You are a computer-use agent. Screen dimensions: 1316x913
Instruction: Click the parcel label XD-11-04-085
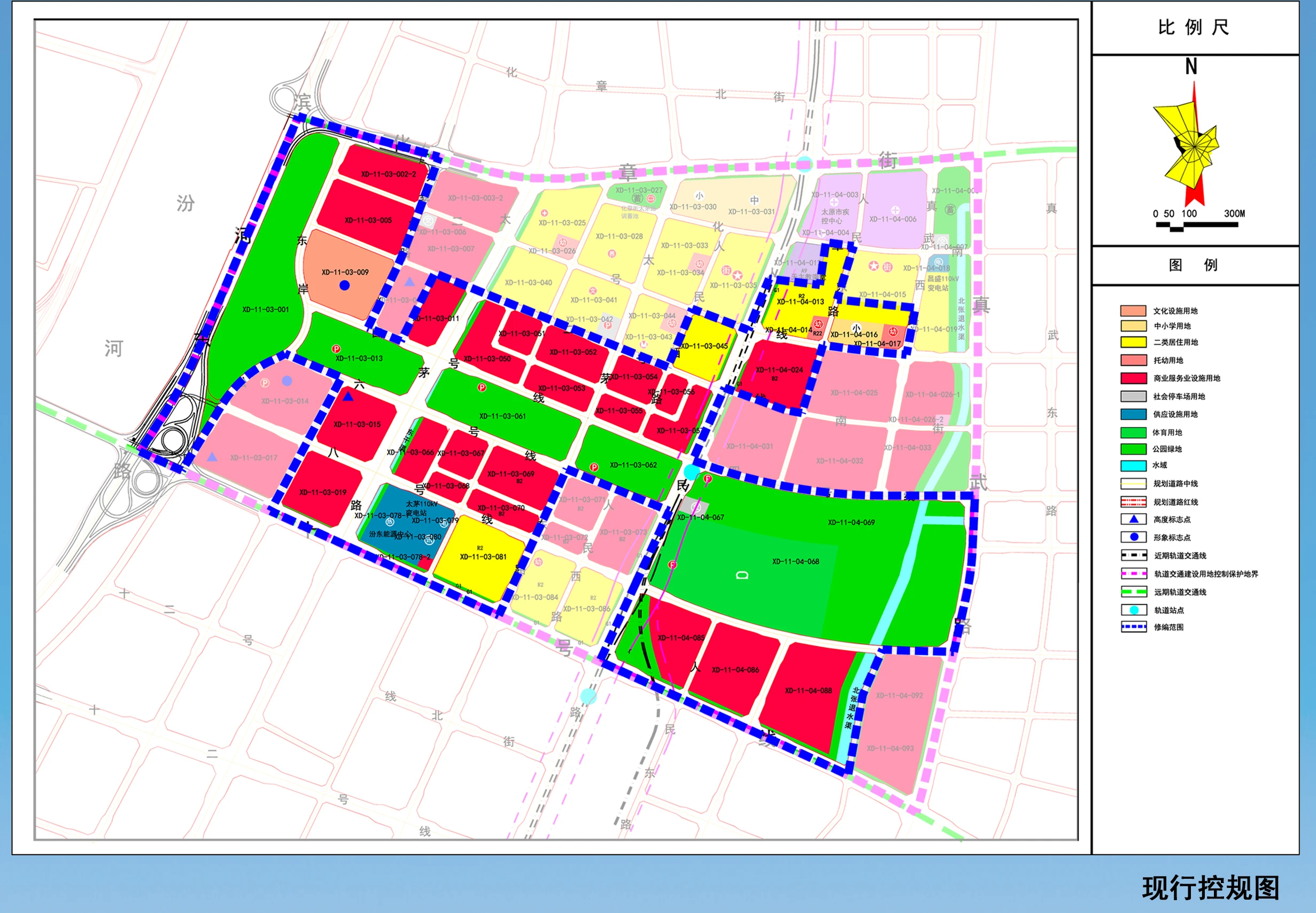click(681, 637)
